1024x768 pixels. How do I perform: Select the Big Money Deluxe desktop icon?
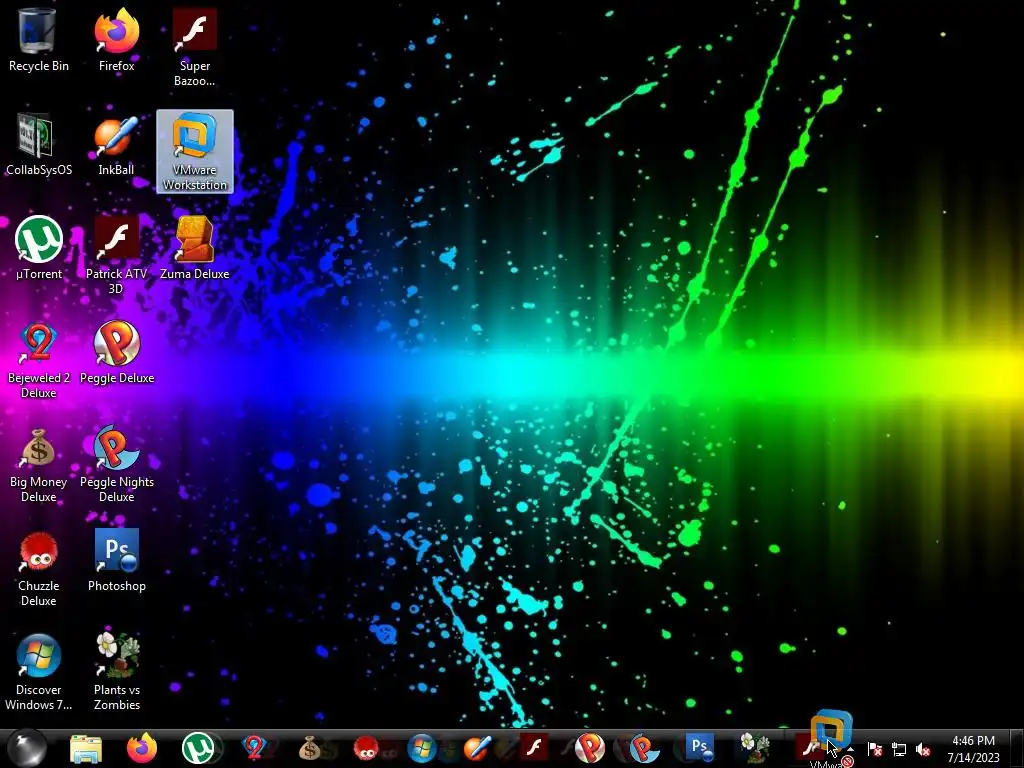tap(38, 464)
